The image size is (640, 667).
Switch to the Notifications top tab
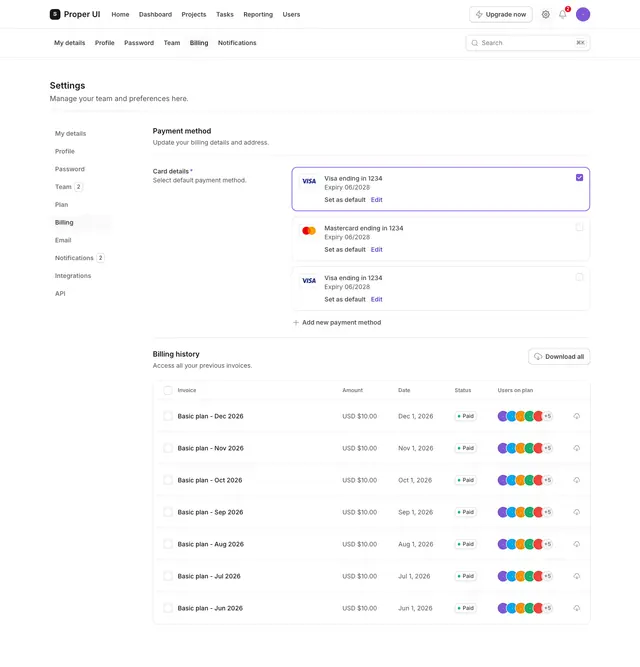237,43
